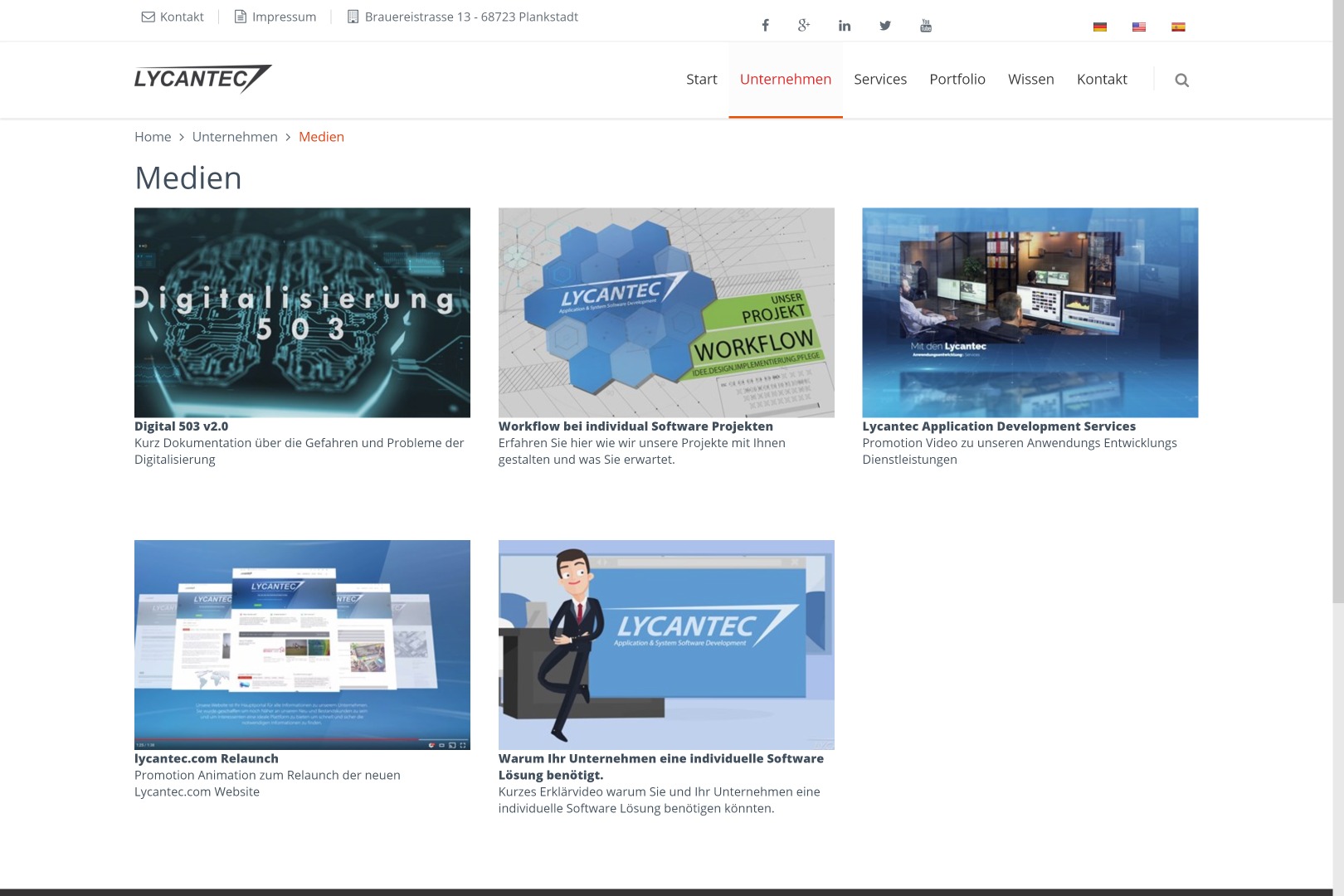1344x896 pixels.
Task: Click the Warum Ihr Unternehmen title
Action: (661, 767)
